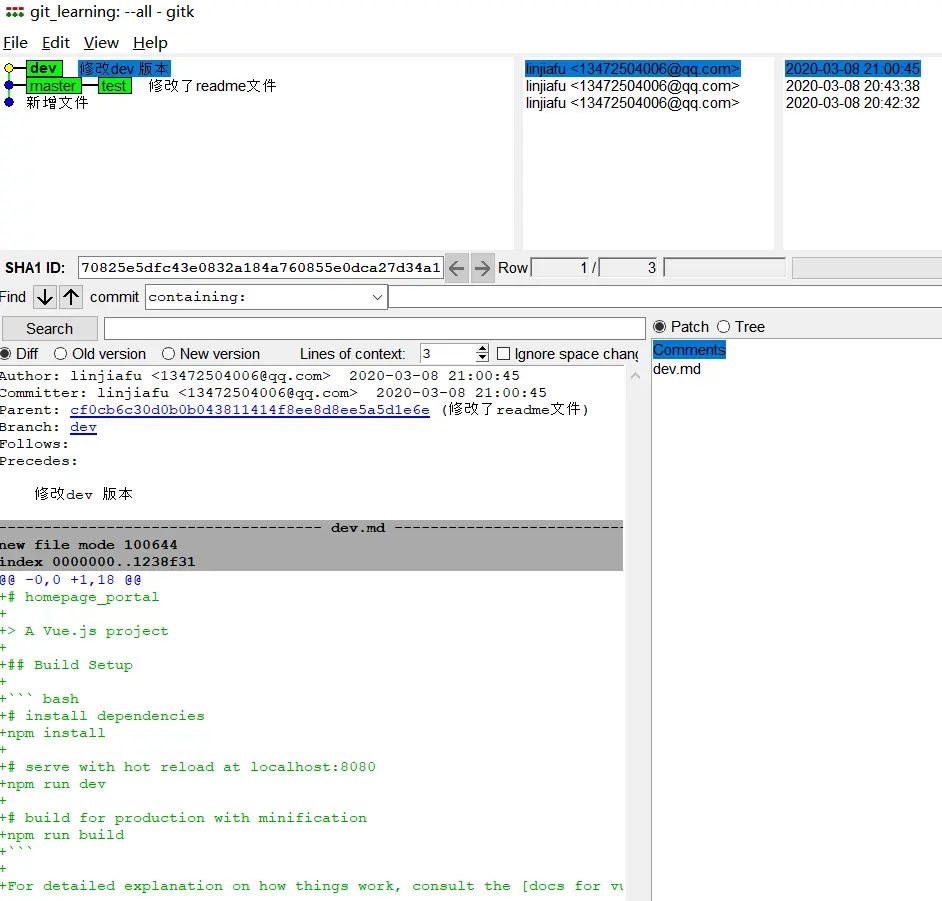Follow the dev branch link

click(84, 427)
